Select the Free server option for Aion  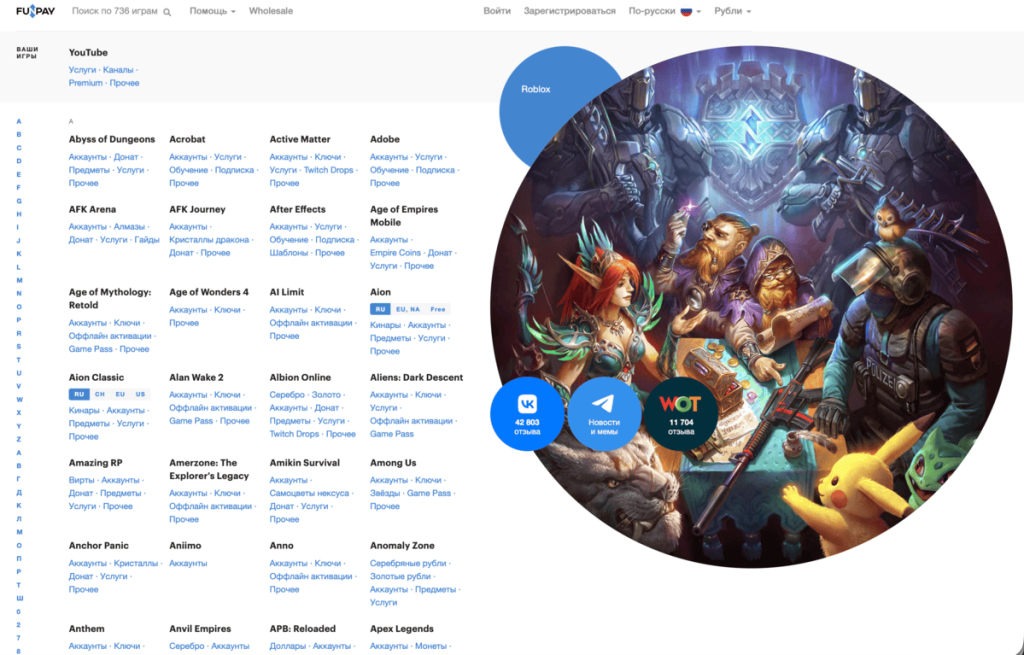[x=438, y=310]
